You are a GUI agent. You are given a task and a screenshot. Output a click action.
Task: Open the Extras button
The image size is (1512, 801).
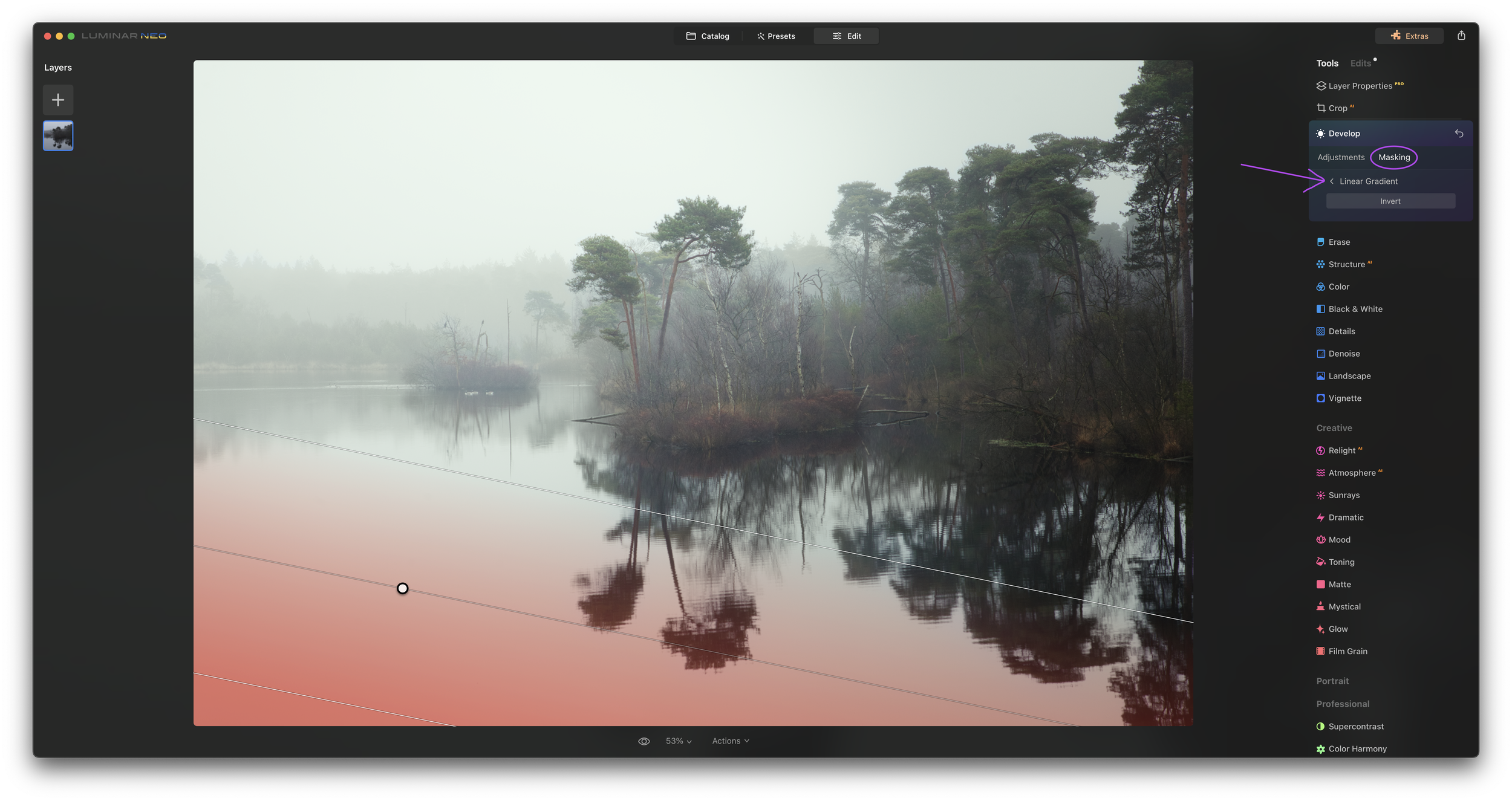pos(1409,36)
